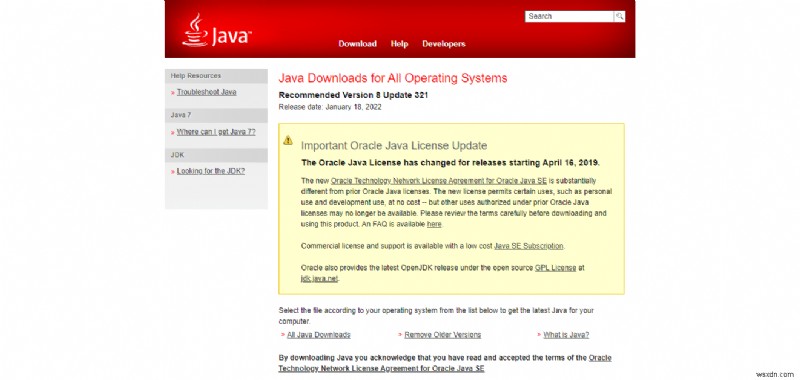Visit the jdk.java.net link
Screen dimensions: 800x380
point(319,278)
